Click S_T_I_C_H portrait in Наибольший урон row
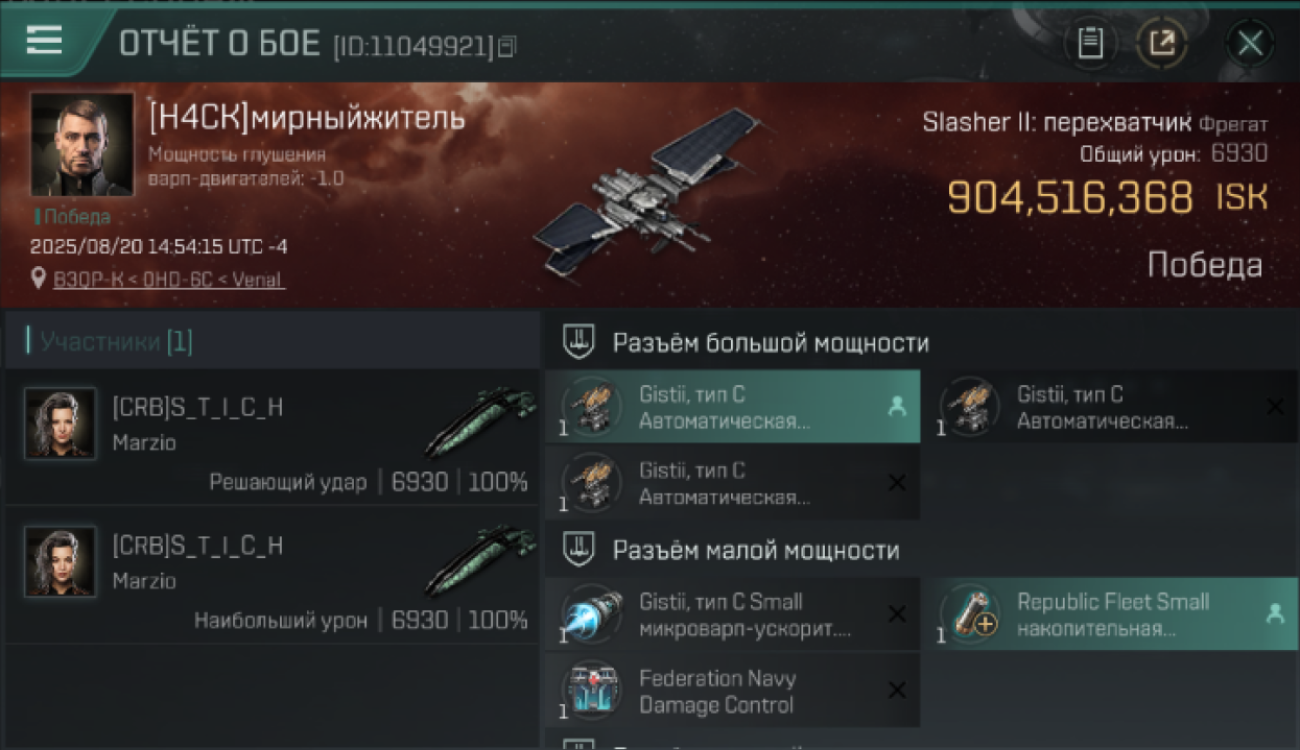The height and width of the screenshot is (750, 1300). coord(60,562)
